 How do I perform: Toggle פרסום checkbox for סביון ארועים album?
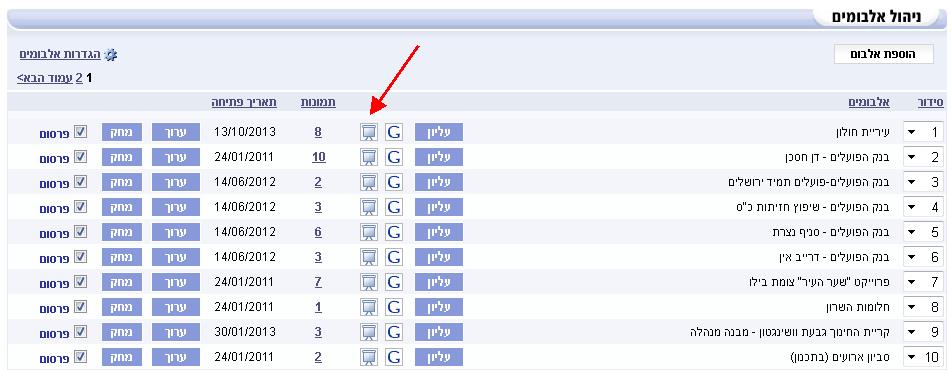point(80,355)
